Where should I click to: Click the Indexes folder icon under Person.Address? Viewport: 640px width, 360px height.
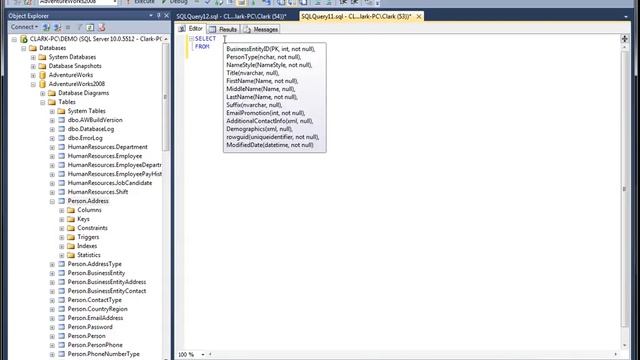point(71,246)
